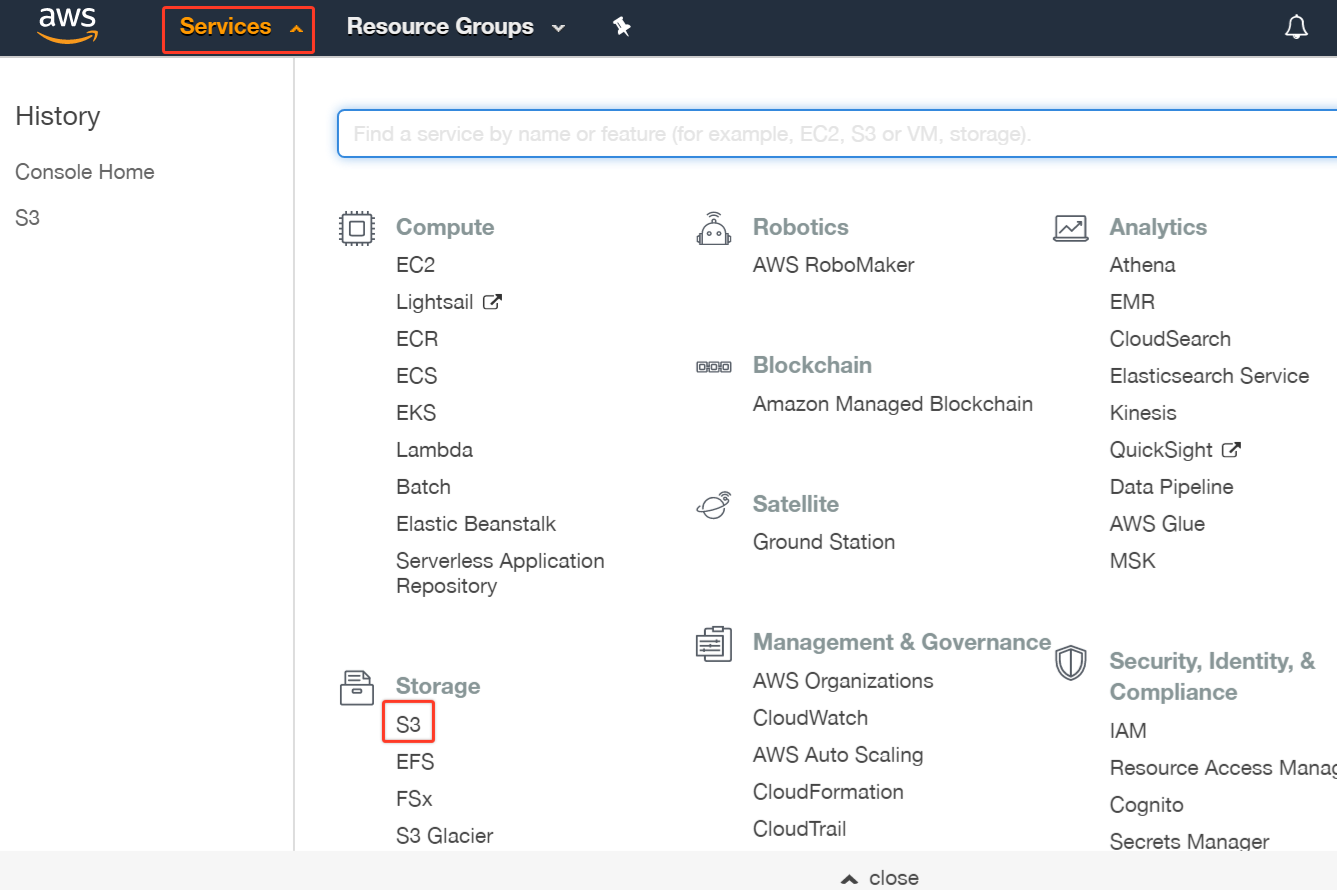Open QuickSight
The height and width of the screenshot is (890, 1337).
(x=1161, y=450)
